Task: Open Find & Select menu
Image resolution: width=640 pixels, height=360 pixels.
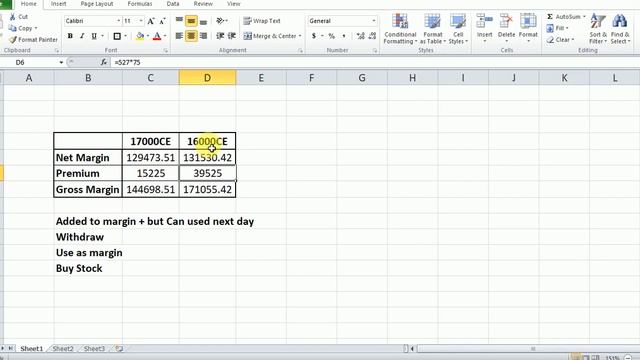Action: [x=620, y=29]
